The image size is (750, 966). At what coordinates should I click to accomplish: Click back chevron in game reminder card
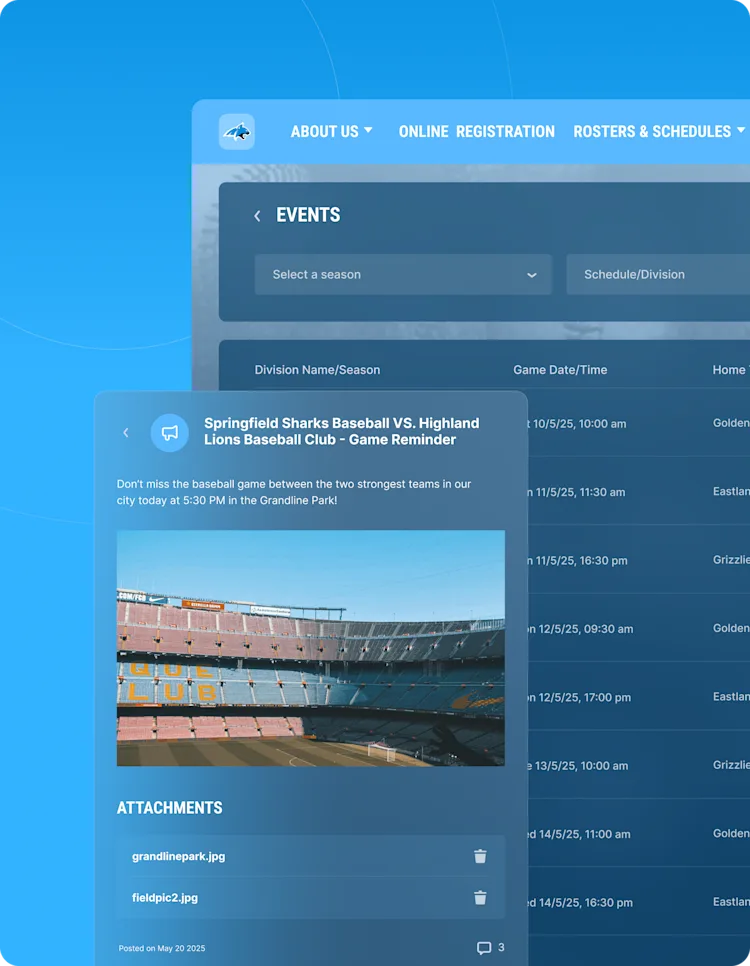(126, 432)
